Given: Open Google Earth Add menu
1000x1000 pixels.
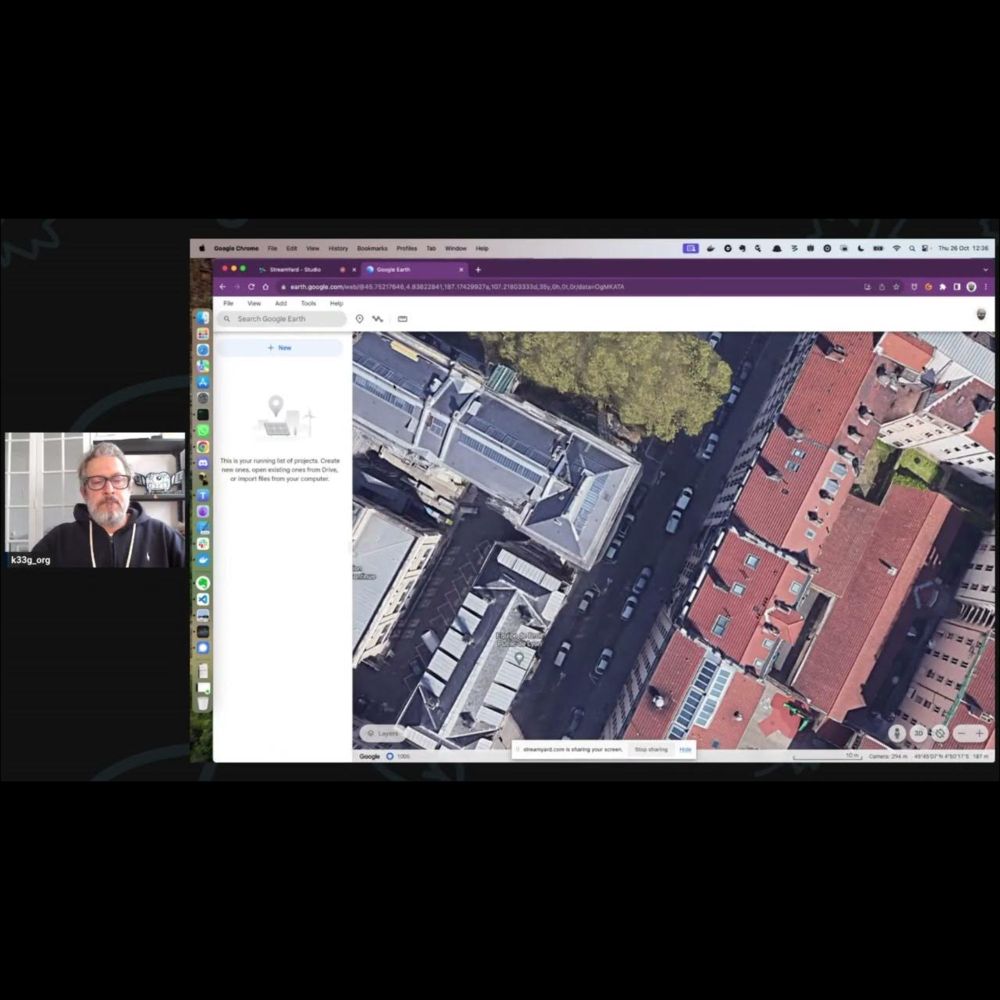Looking at the screenshot, I should click(x=281, y=304).
